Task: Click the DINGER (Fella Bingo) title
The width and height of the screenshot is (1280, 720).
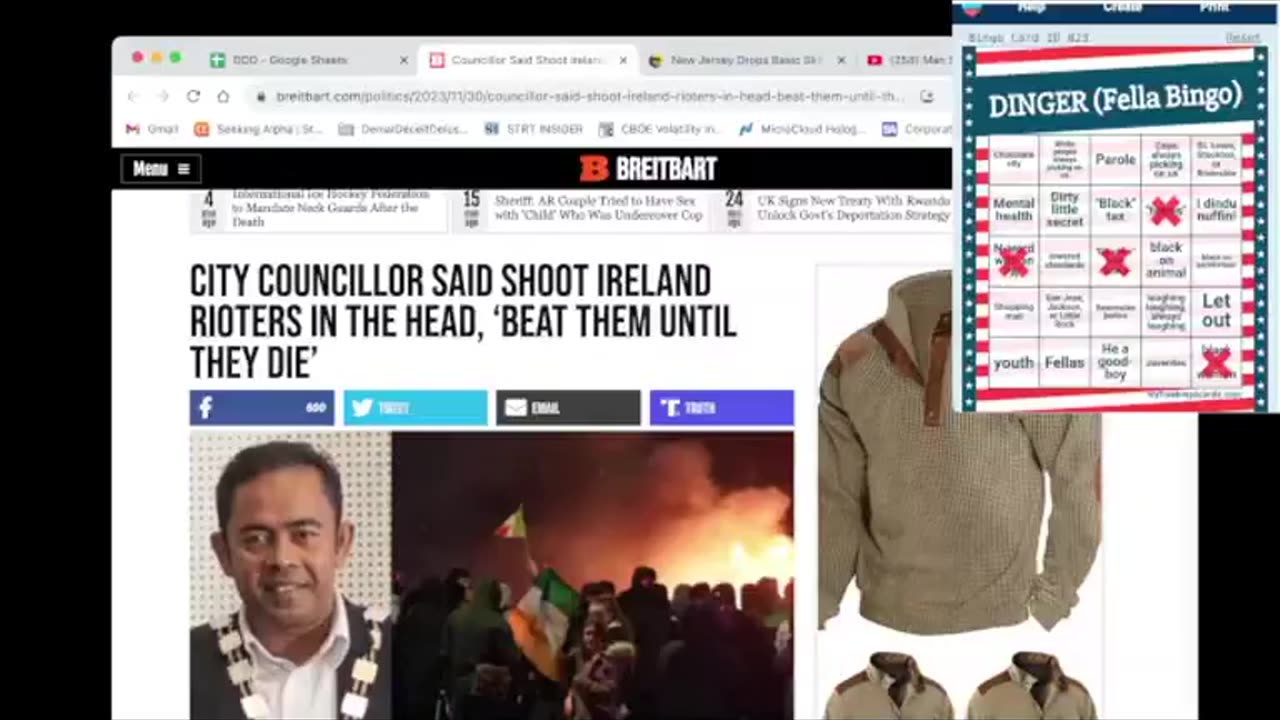Action: coord(1114,98)
